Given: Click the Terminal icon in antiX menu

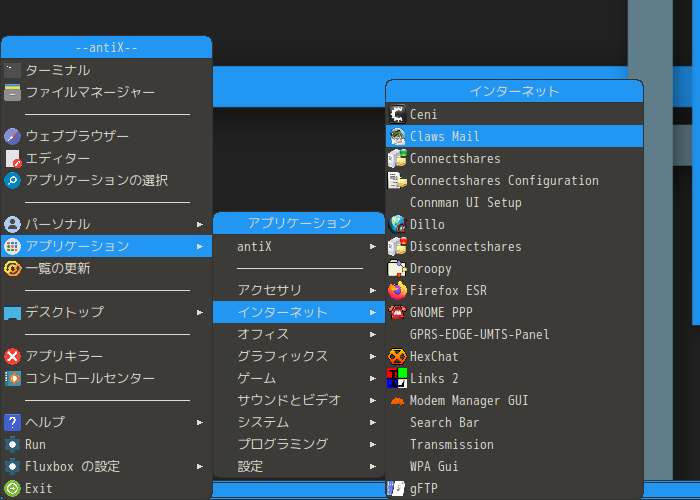Looking at the screenshot, I should (12, 71).
